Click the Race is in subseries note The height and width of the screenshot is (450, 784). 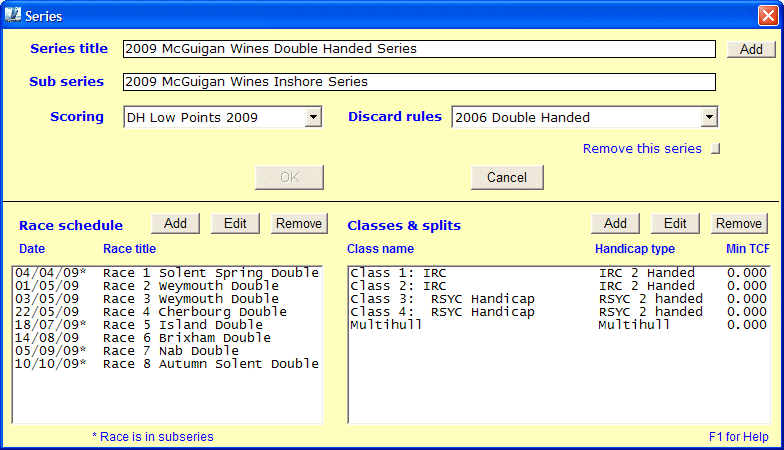click(x=153, y=437)
